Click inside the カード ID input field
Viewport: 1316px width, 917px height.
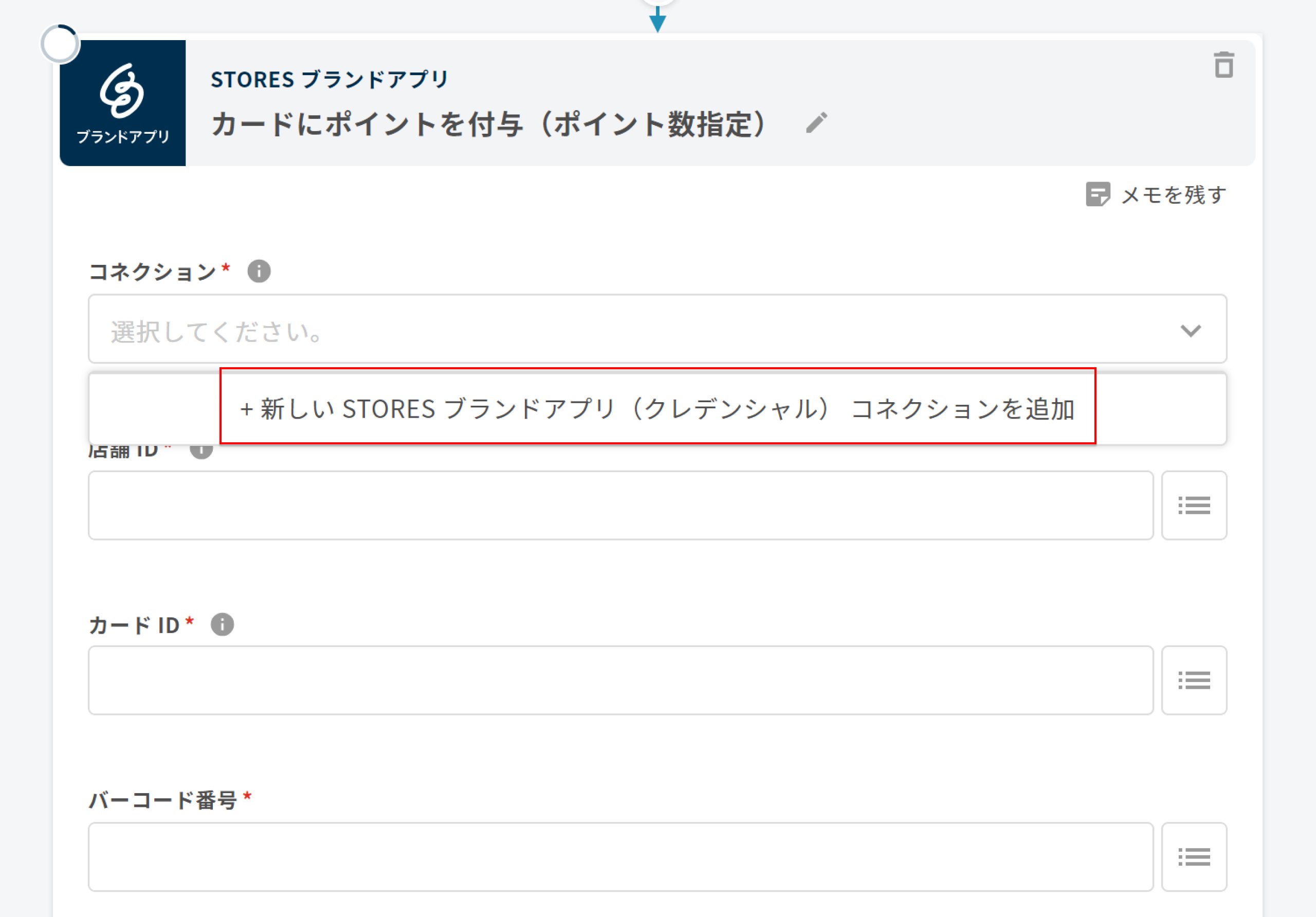point(620,680)
